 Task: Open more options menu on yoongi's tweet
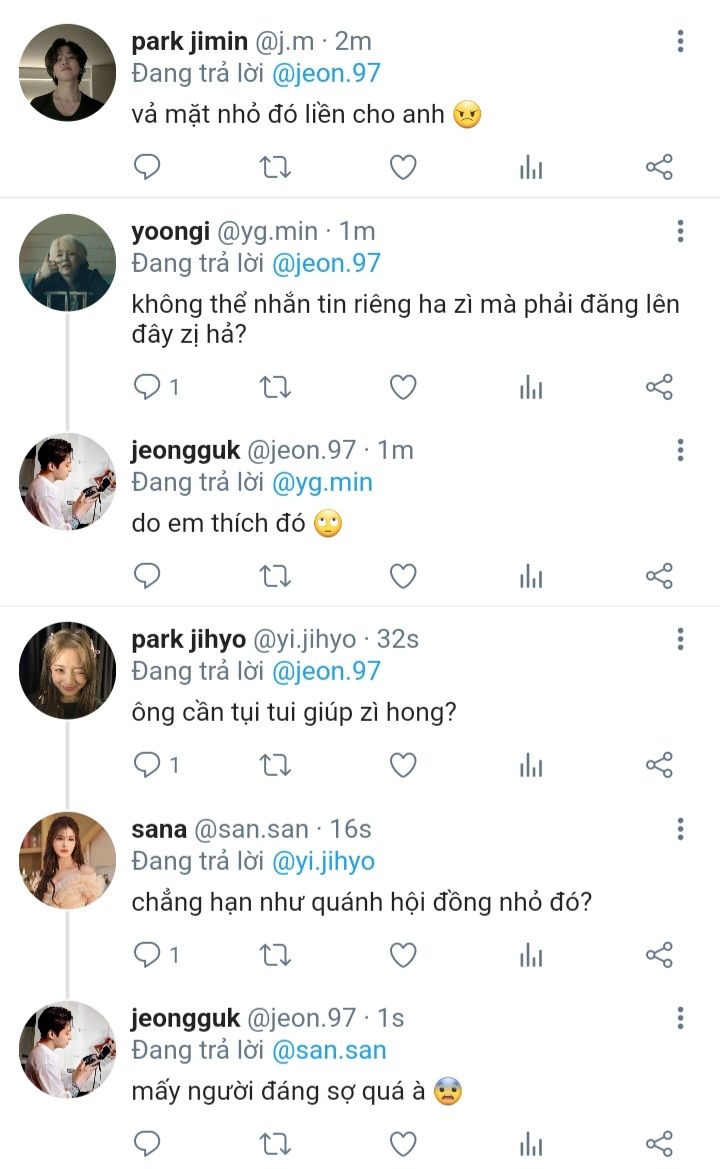(680, 232)
